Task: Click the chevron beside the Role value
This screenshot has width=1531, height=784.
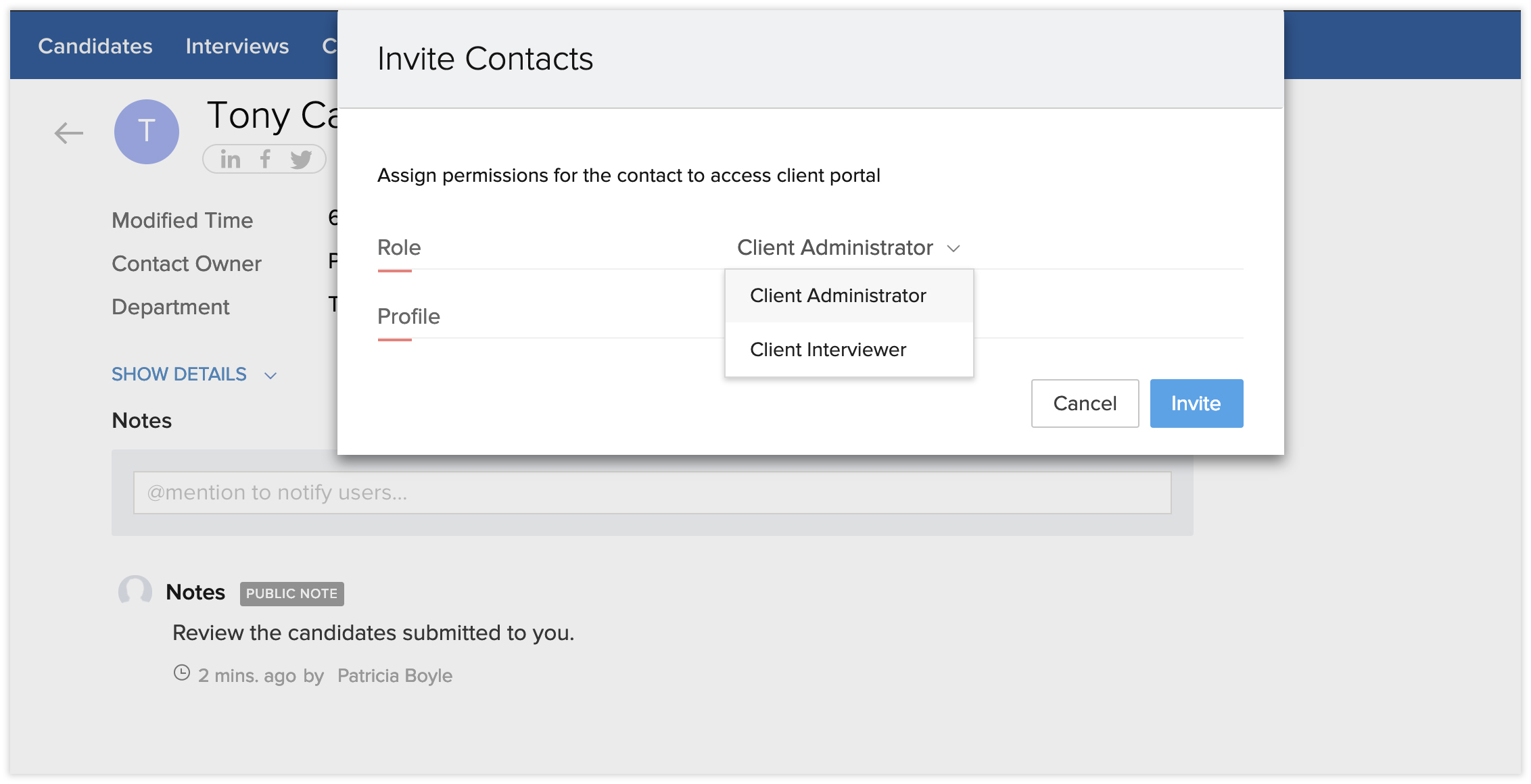Action: (x=953, y=249)
